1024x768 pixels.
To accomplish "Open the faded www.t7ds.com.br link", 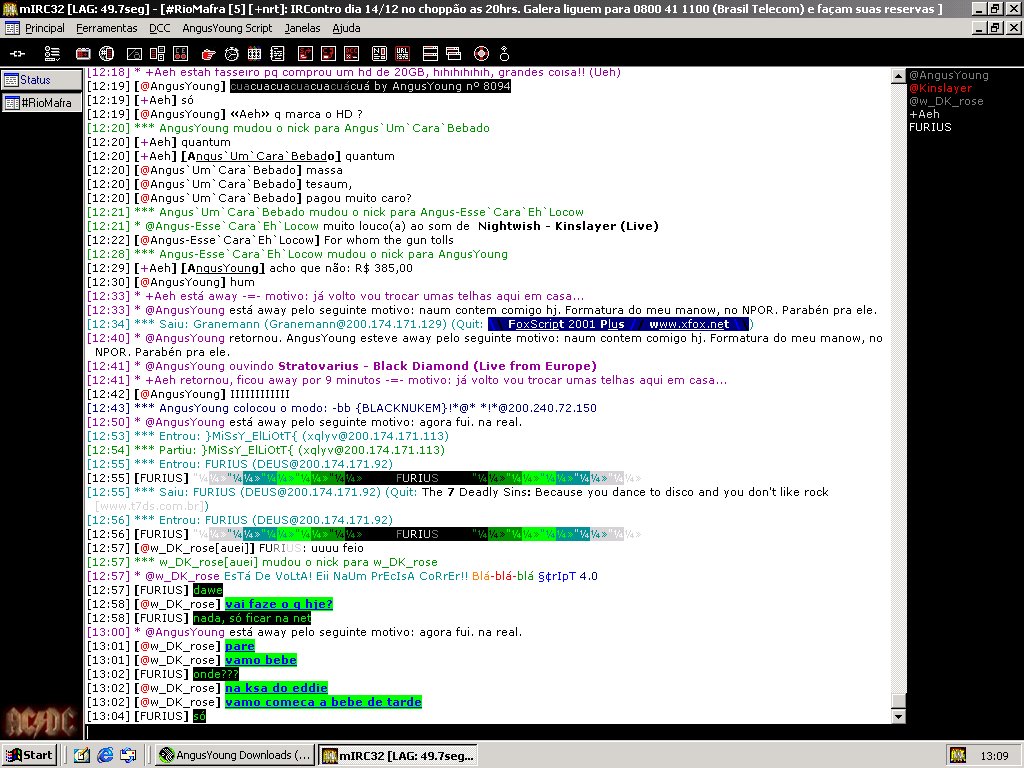I will pyautogui.click(x=152, y=506).
